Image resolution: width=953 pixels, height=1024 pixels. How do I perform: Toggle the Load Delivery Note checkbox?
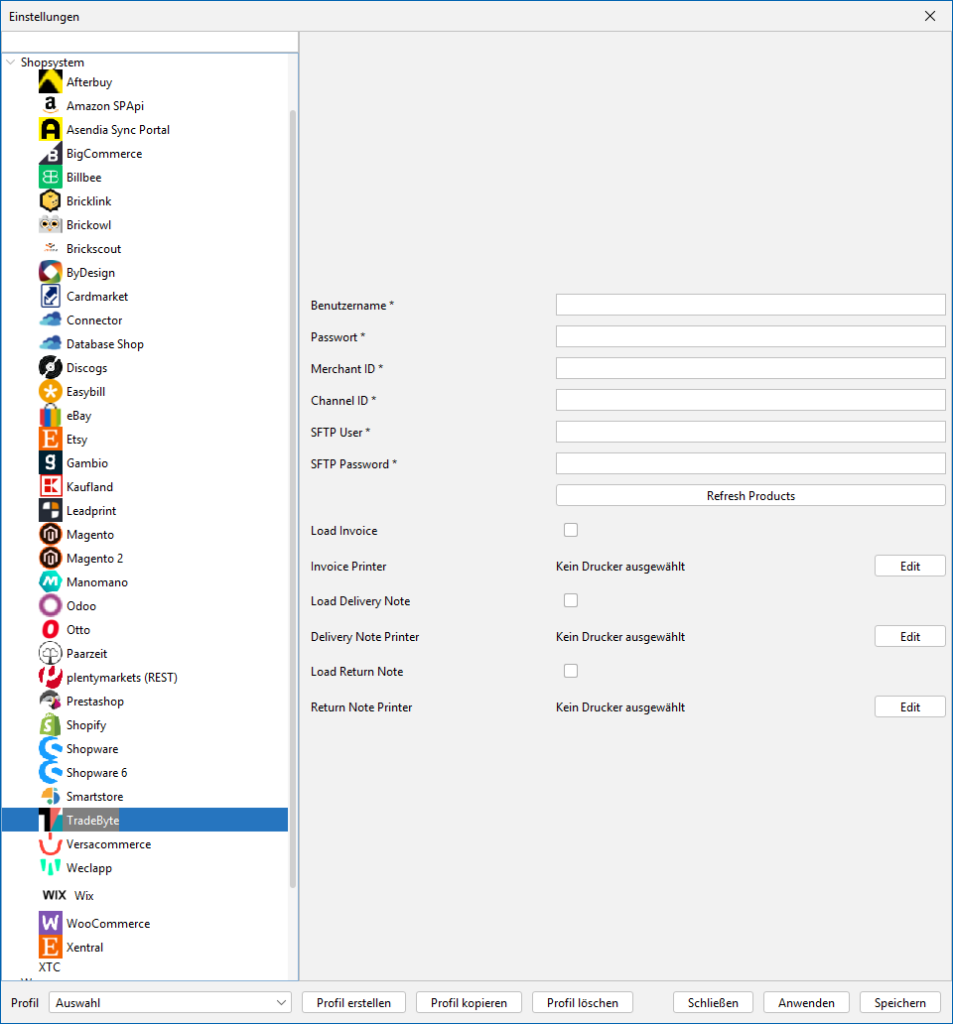coord(571,601)
